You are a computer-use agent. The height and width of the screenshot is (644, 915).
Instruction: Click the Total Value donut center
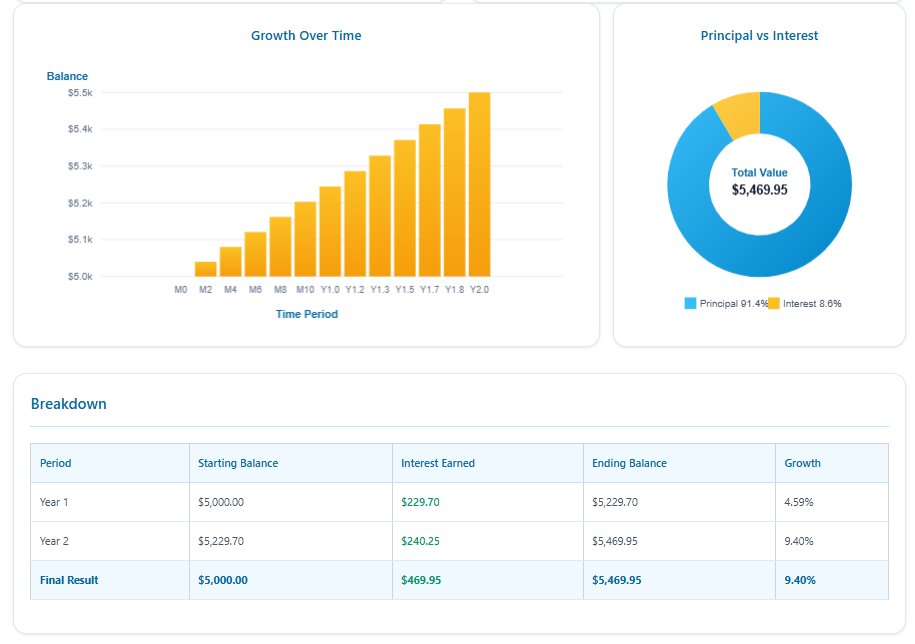(759, 182)
